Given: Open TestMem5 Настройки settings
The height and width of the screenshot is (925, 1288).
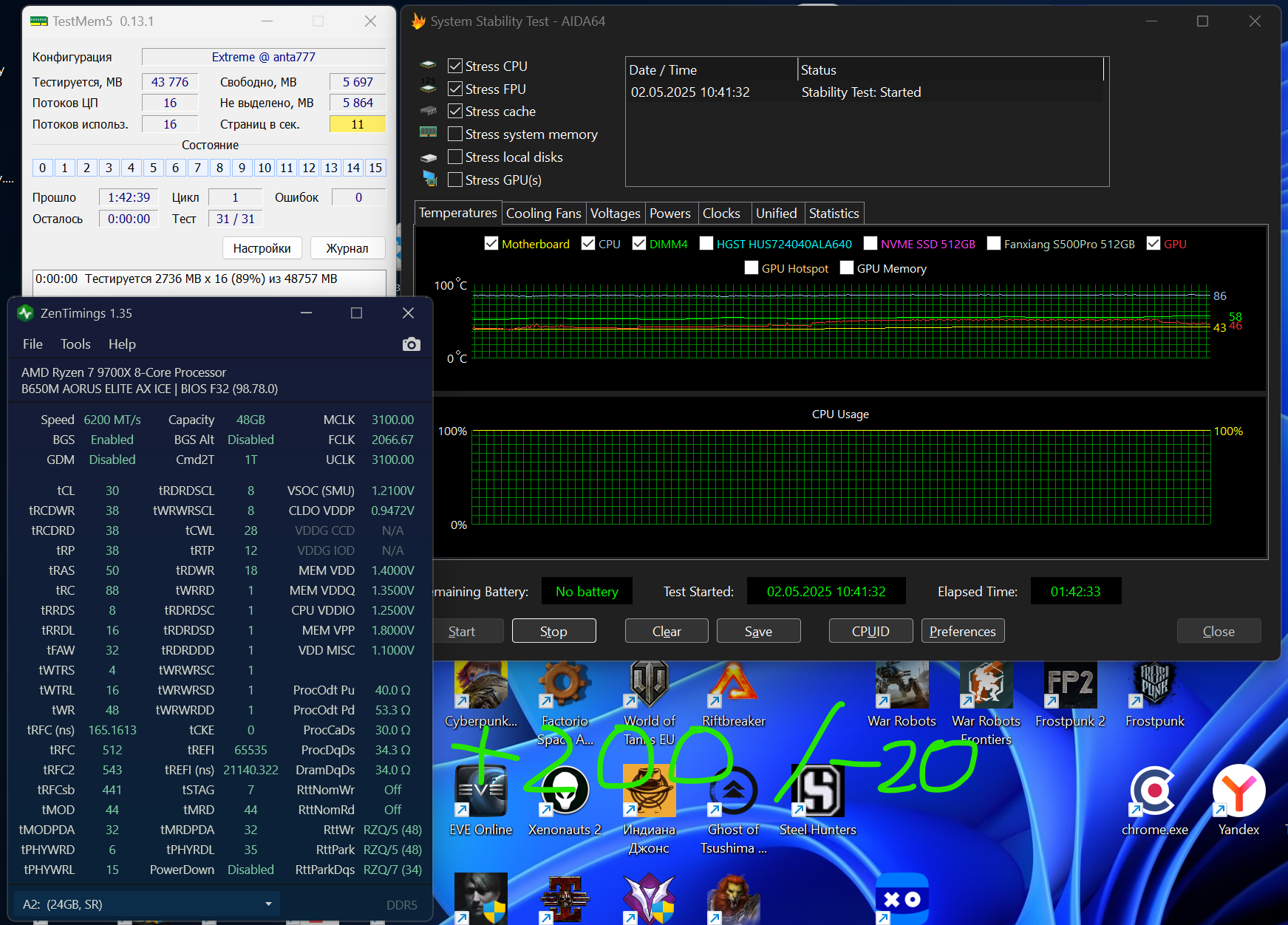Looking at the screenshot, I should 262,248.
